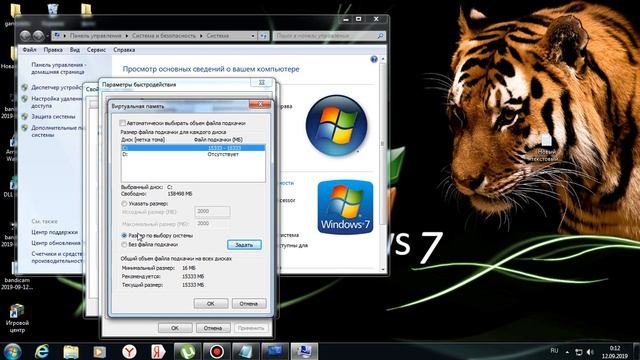Launch Internet Explorer from taskbar
Image resolution: width=640 pixels, height=360 pixels.
tap(42, 351)
